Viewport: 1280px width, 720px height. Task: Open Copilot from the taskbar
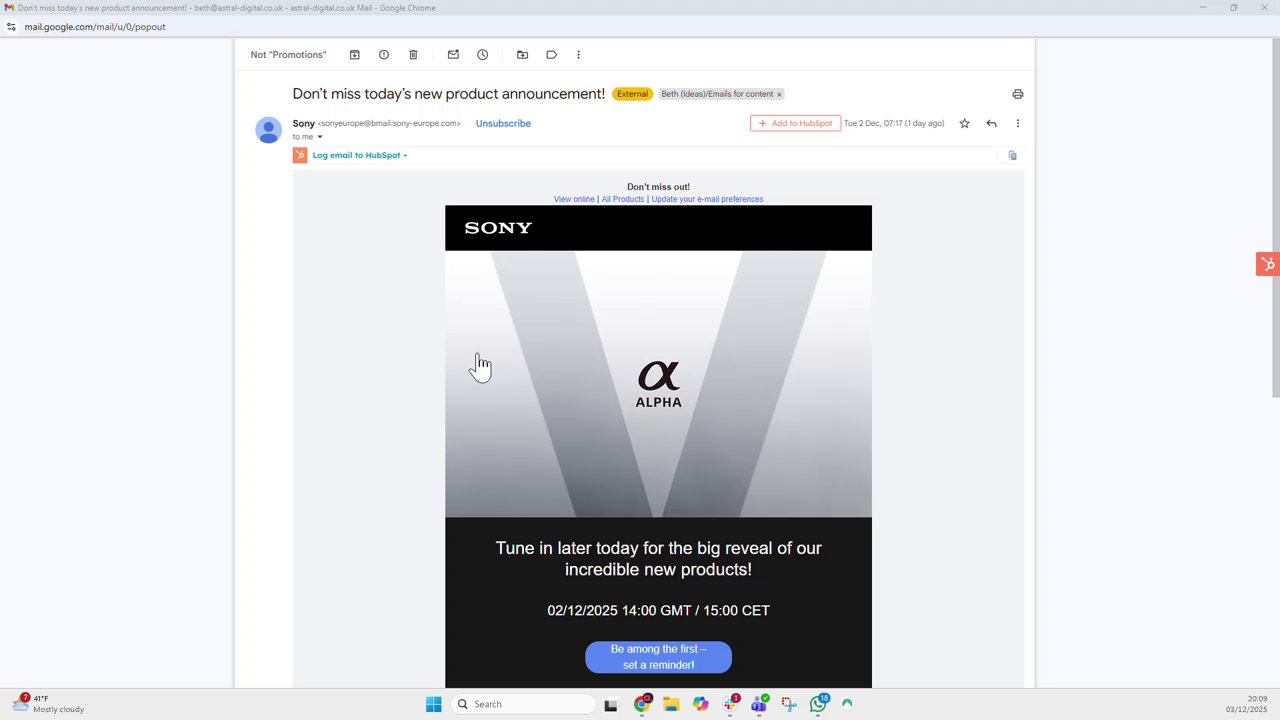700,704
